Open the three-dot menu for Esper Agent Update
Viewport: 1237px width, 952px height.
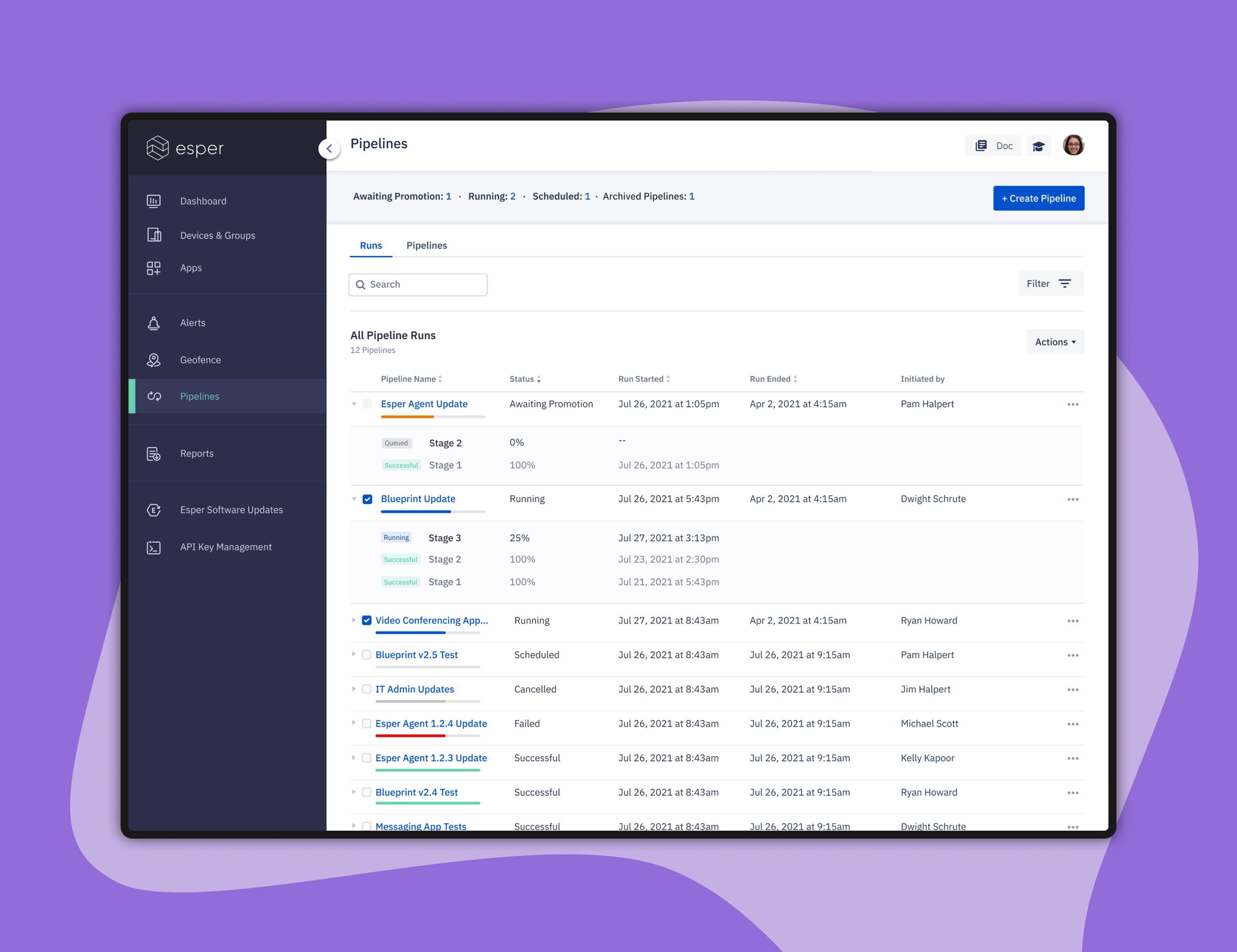1072,404
